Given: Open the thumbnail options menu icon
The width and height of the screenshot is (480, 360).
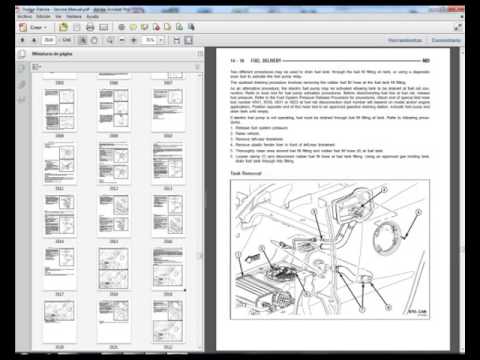Looking at the screenshot, I should [36, 67].
